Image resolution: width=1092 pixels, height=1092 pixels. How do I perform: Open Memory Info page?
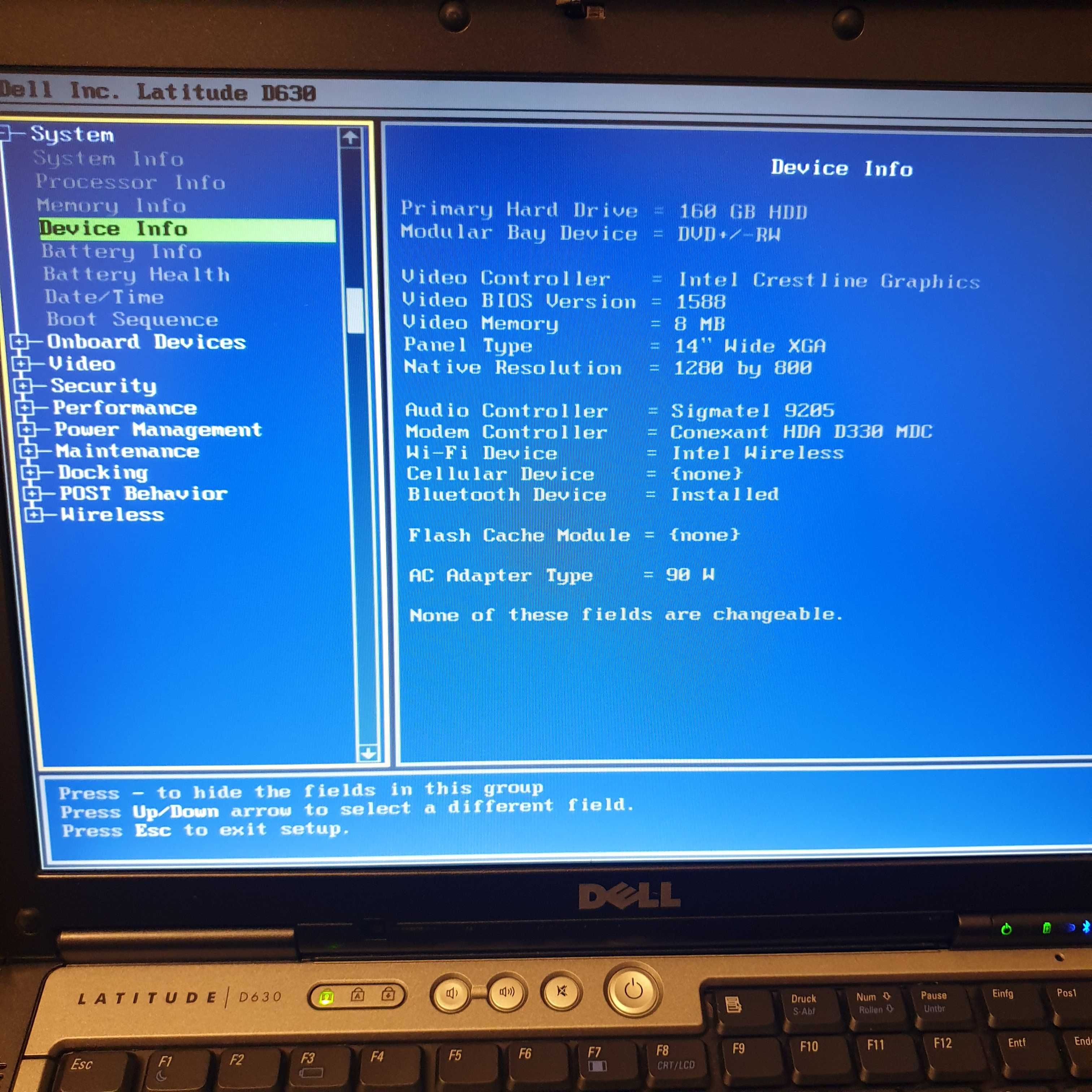click(x=112, y=205)
